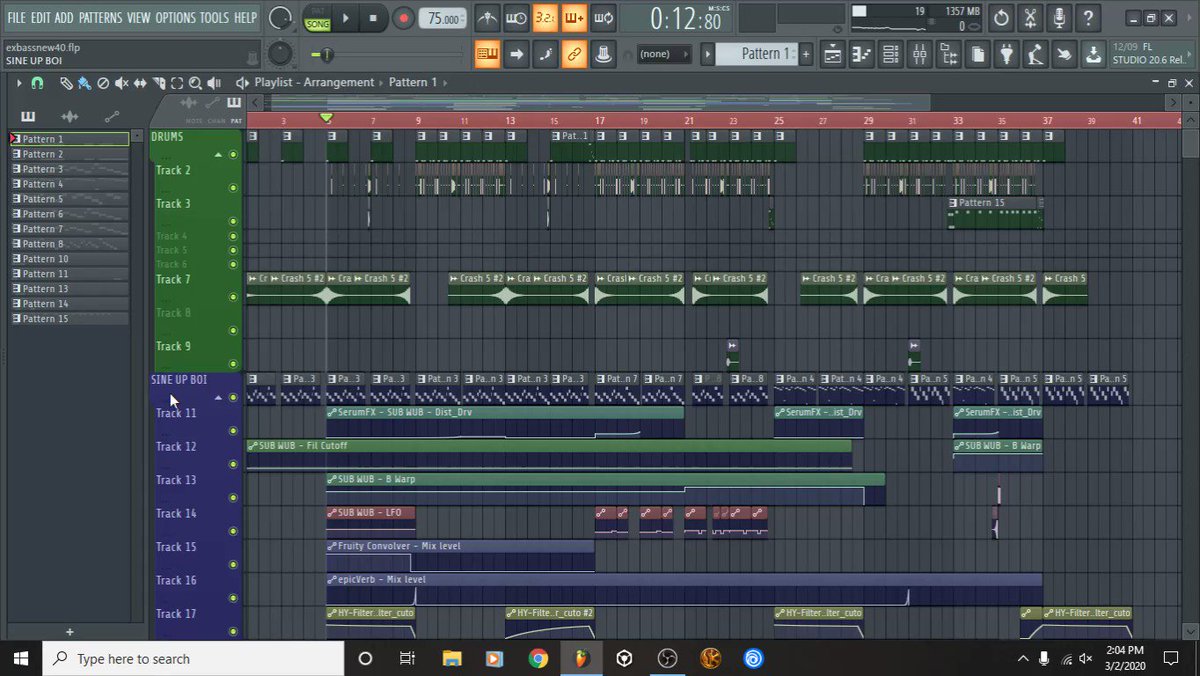Toggle the PAT/SONG mode switch
This screenshot has width=1200, height=676.
[x=317, y=18]
